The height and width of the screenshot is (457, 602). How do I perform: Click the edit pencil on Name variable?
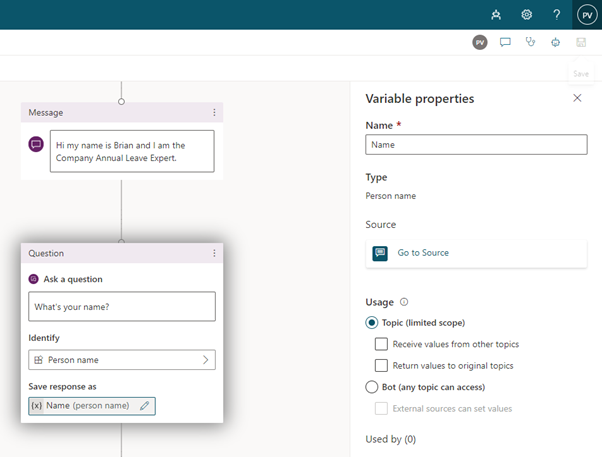144,406
